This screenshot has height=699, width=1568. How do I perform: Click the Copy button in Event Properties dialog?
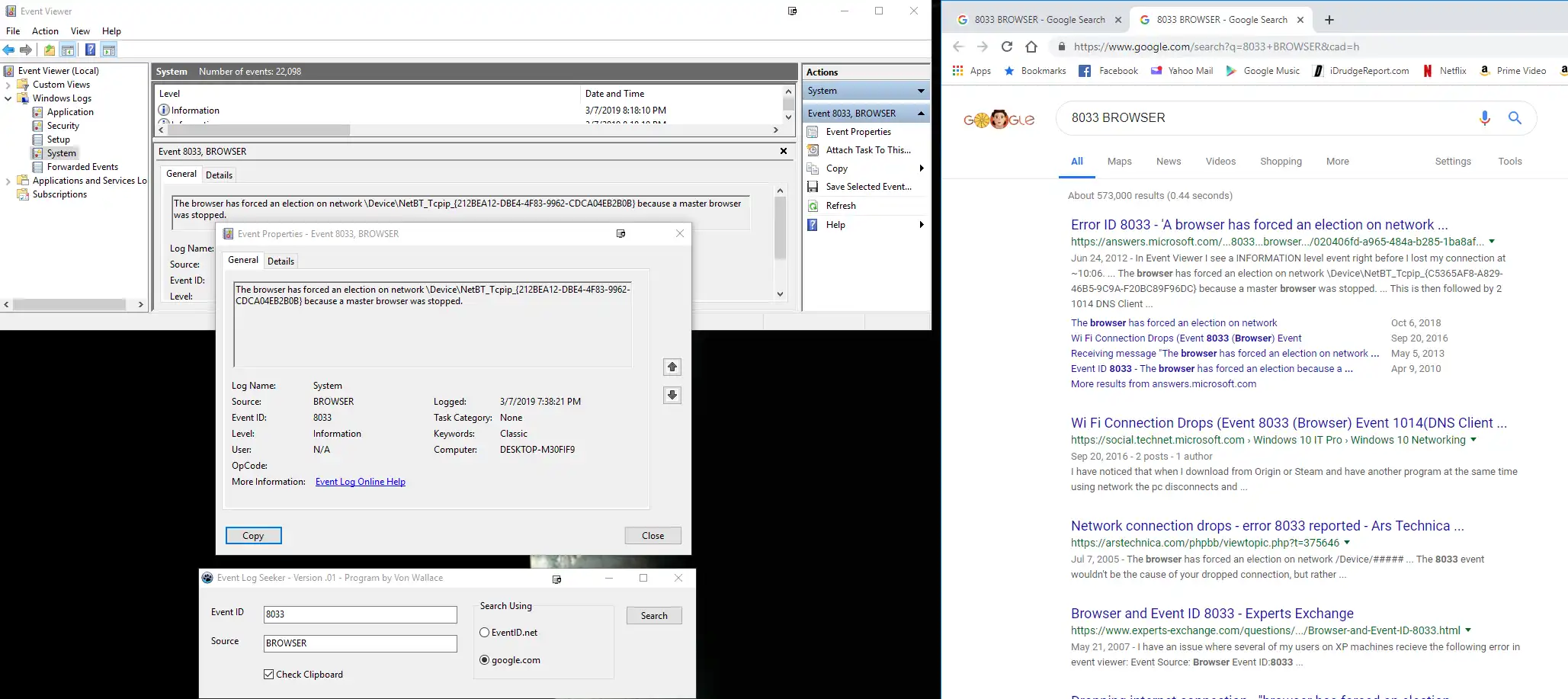[x=253, y=536]
